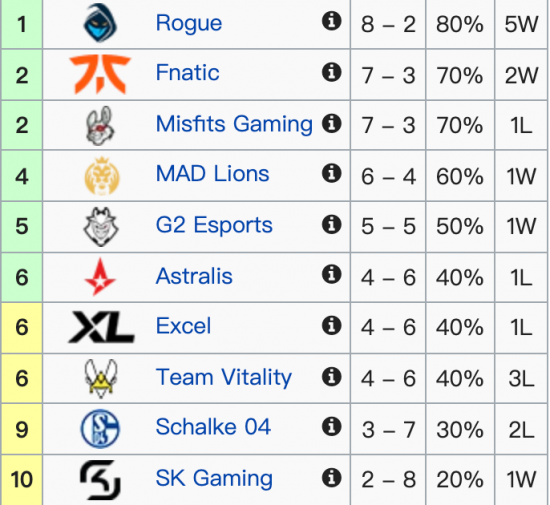
Task: Click the SK Gaming logo
Action: coord(100,480)
